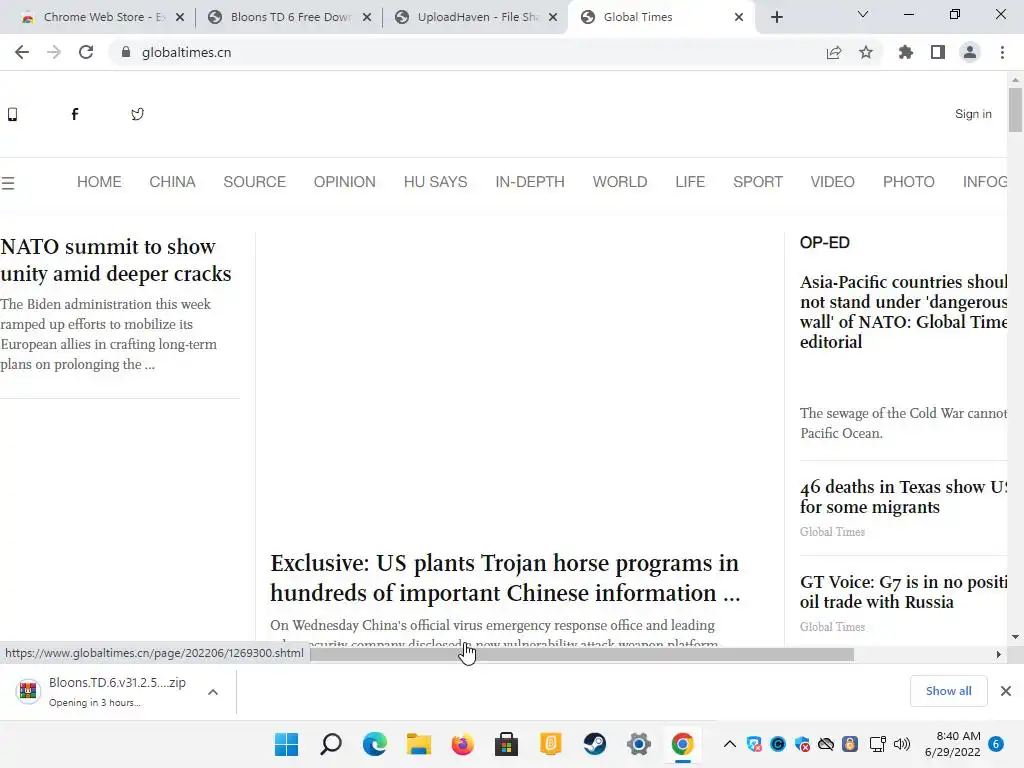Screen dimensions: 1024x768
Task: Open the SPORT navigation item
Action: 758,182
